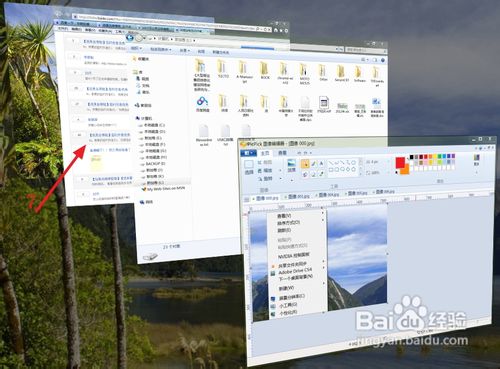Click the Explorer back arrow button
The height and width of the screenshot is (369, 500).
click(x=130, y=37)
